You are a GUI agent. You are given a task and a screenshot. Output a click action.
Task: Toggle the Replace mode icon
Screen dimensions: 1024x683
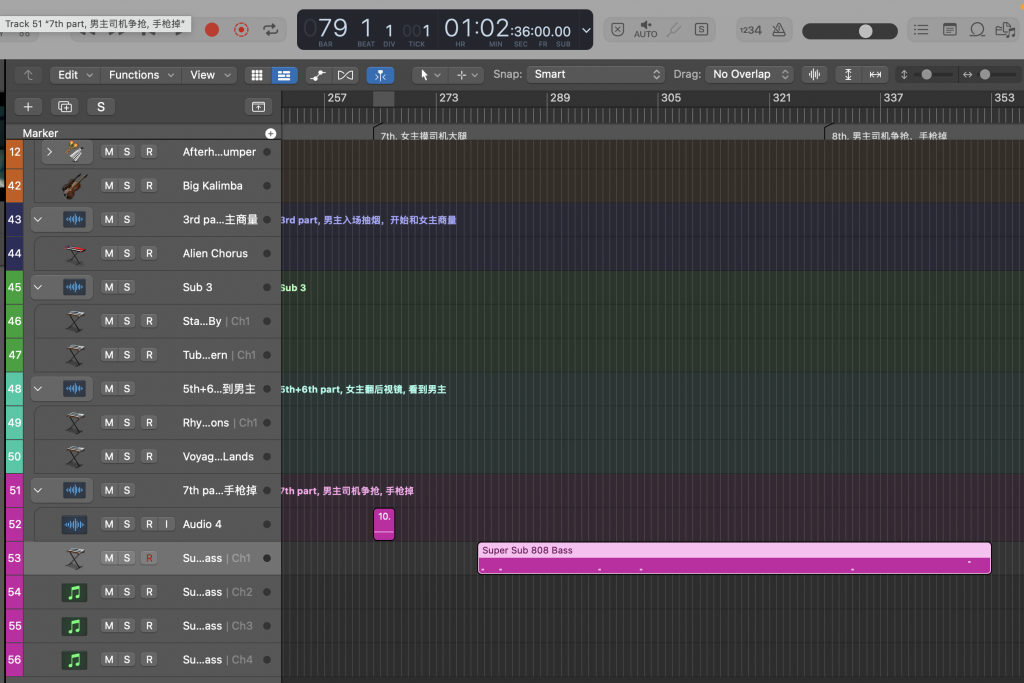617,29
